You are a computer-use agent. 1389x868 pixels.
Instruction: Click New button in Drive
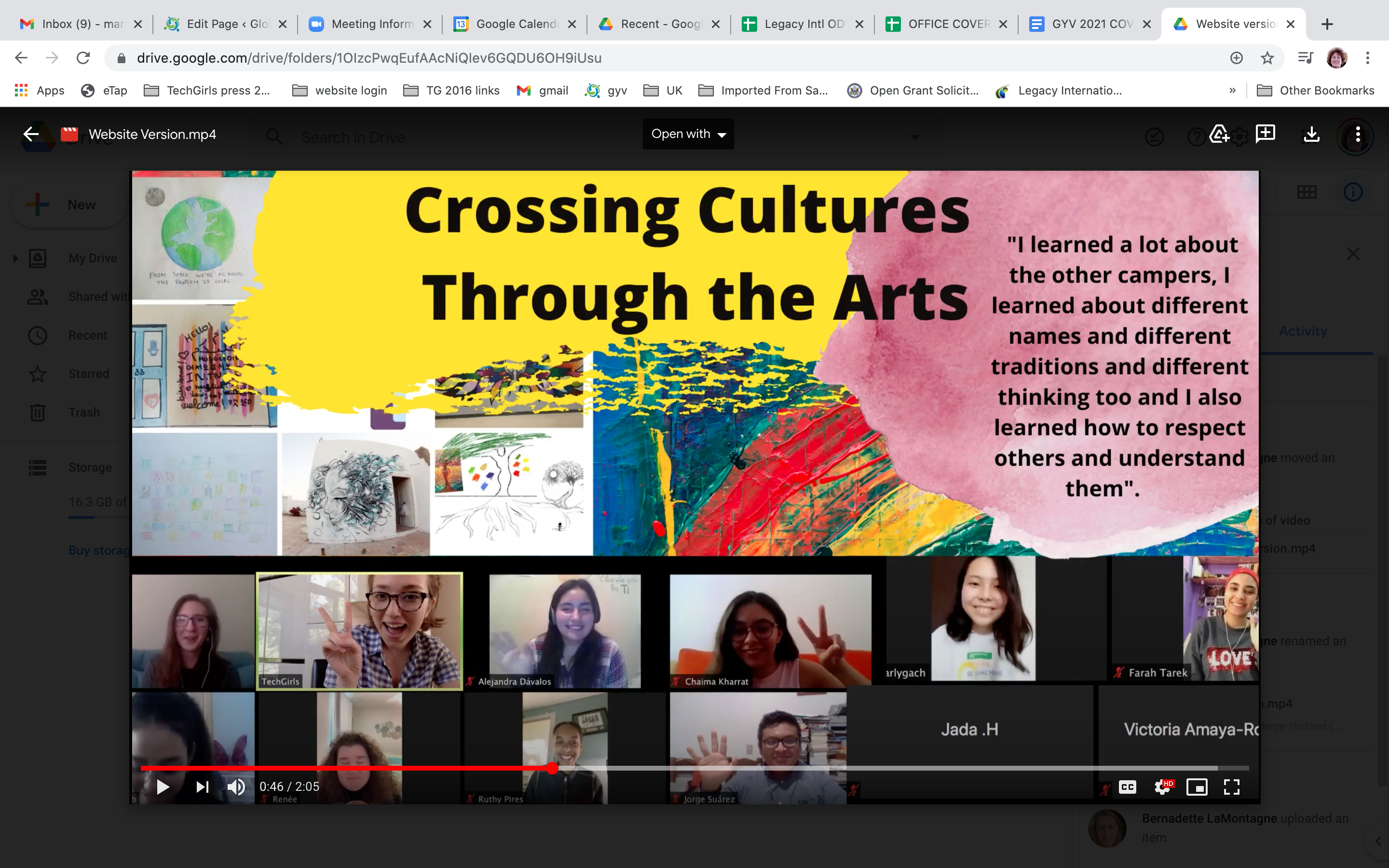click(x=68, y=205)
